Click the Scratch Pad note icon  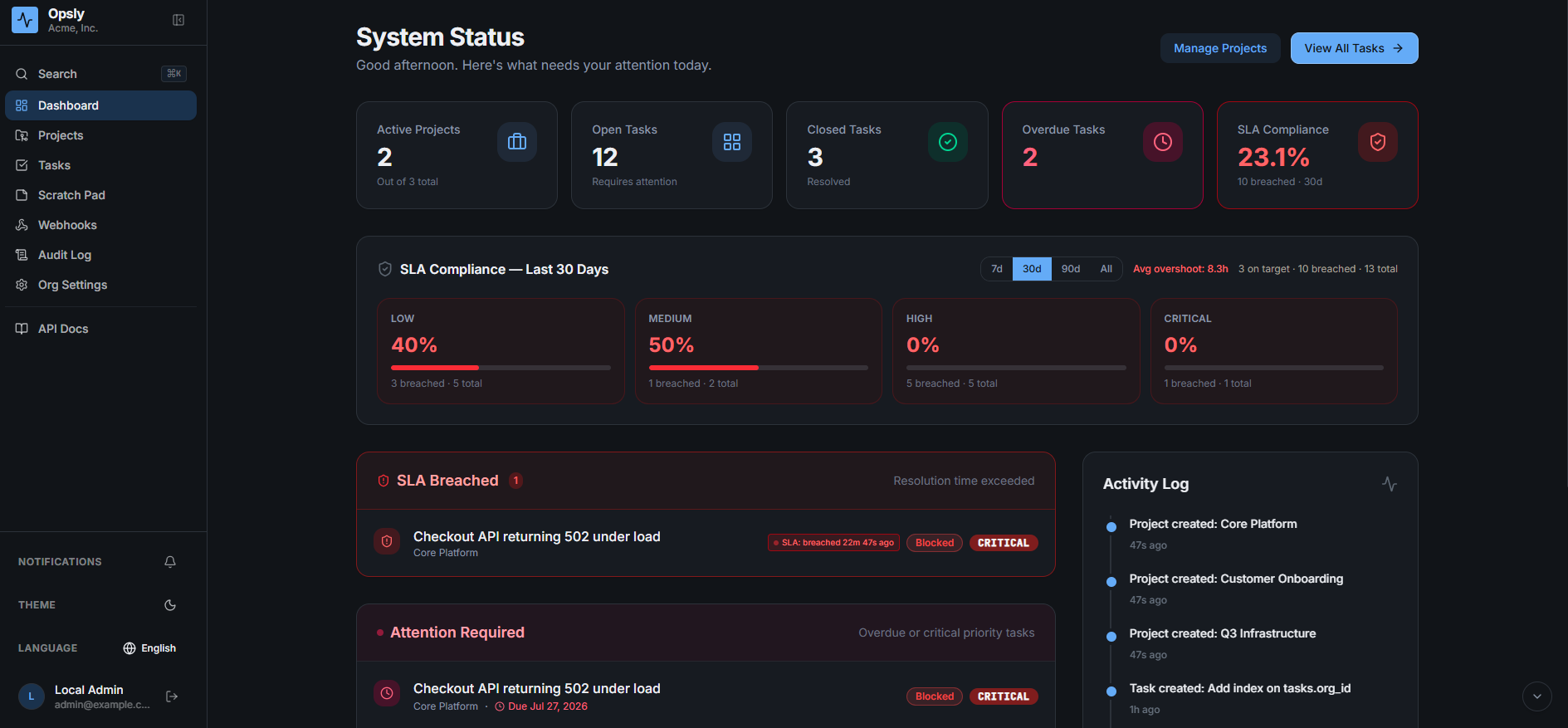coord(22,195)
